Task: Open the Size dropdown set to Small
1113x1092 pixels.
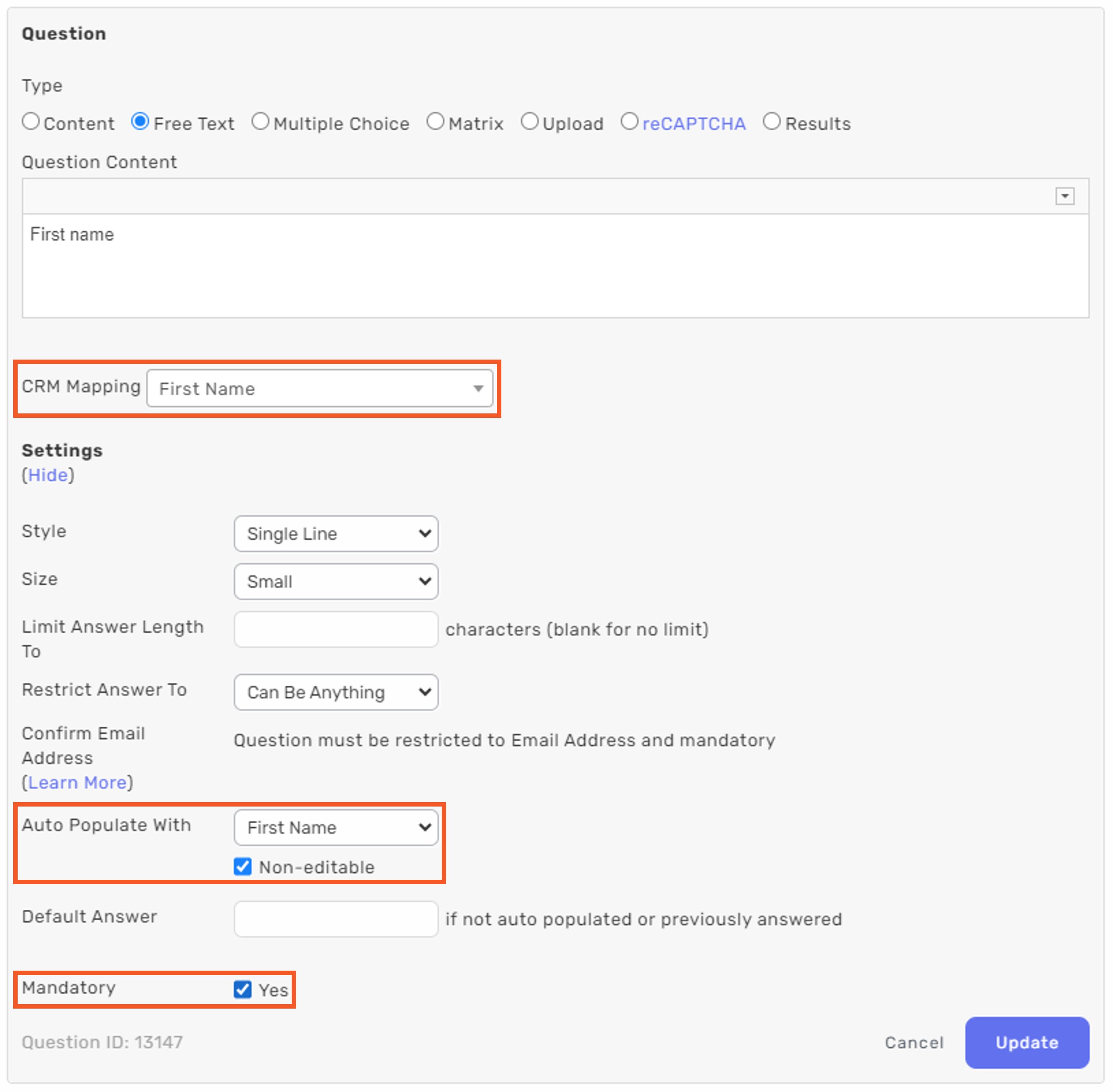Action: point(336,581)
